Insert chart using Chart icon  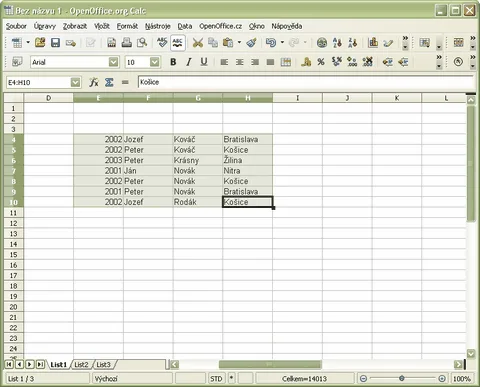[x=373, y=43]
